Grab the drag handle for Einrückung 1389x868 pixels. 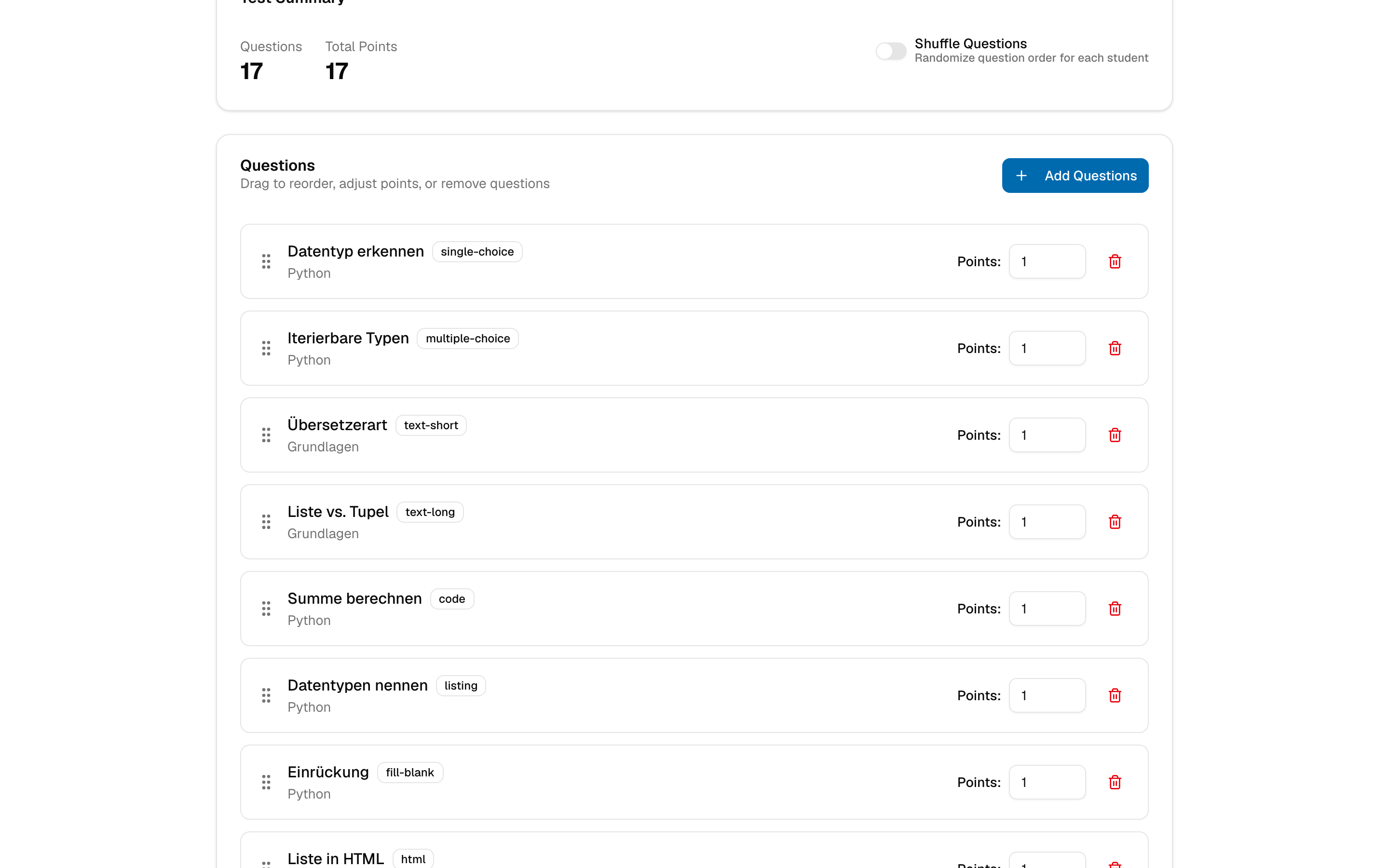pyautogui.click(x=266, y=782)
